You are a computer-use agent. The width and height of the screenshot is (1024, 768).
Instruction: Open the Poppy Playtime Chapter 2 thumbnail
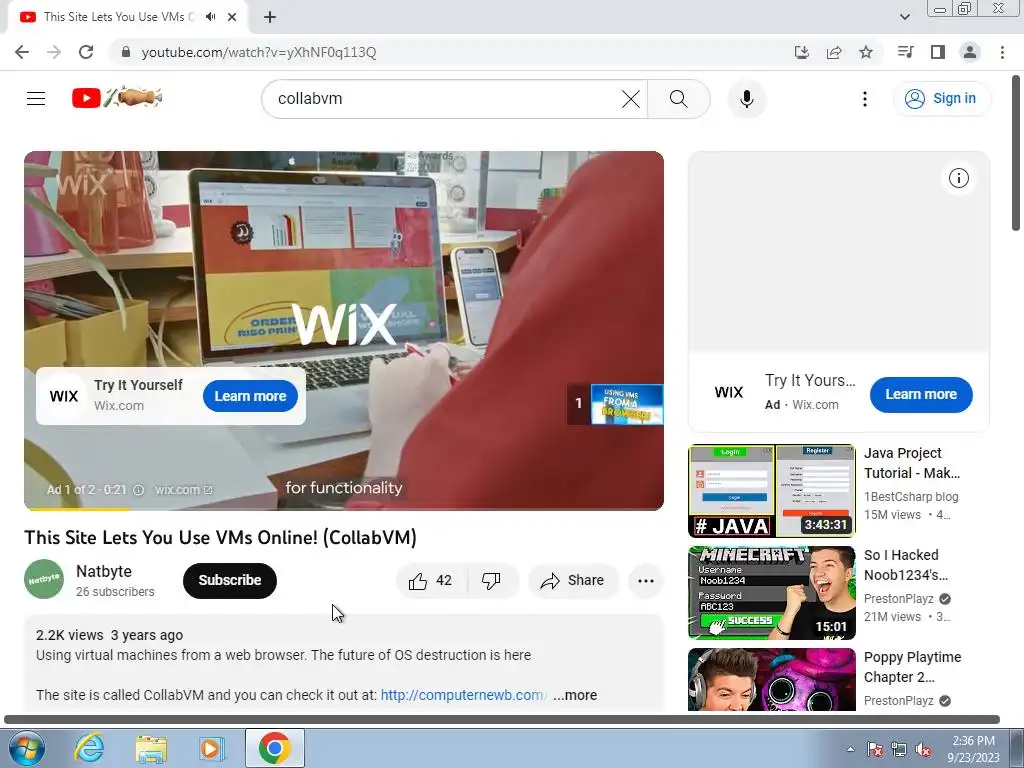point(771,679)
